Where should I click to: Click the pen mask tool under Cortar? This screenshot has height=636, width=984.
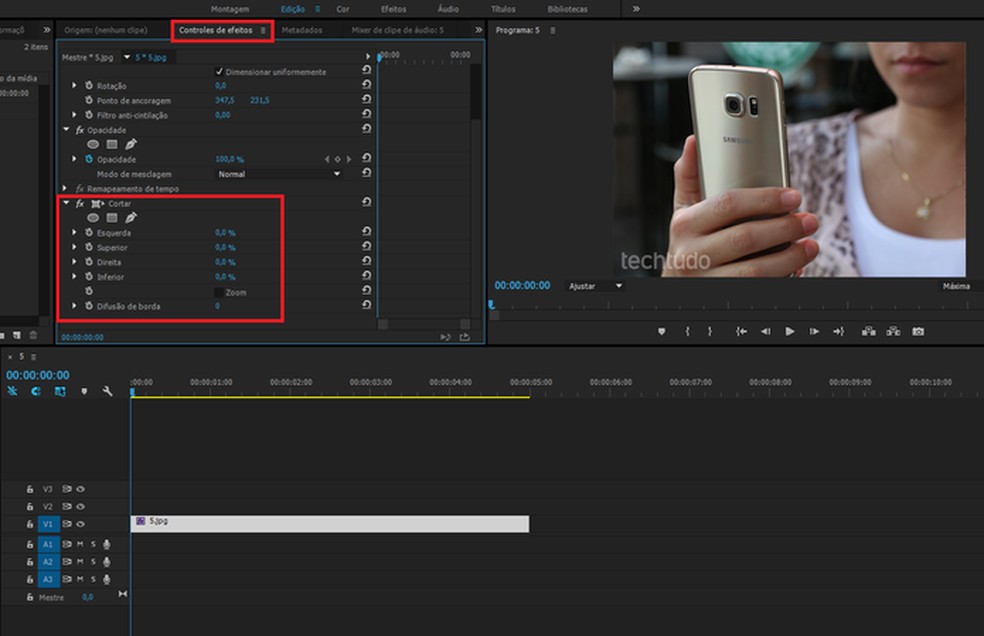pos(131,218)
